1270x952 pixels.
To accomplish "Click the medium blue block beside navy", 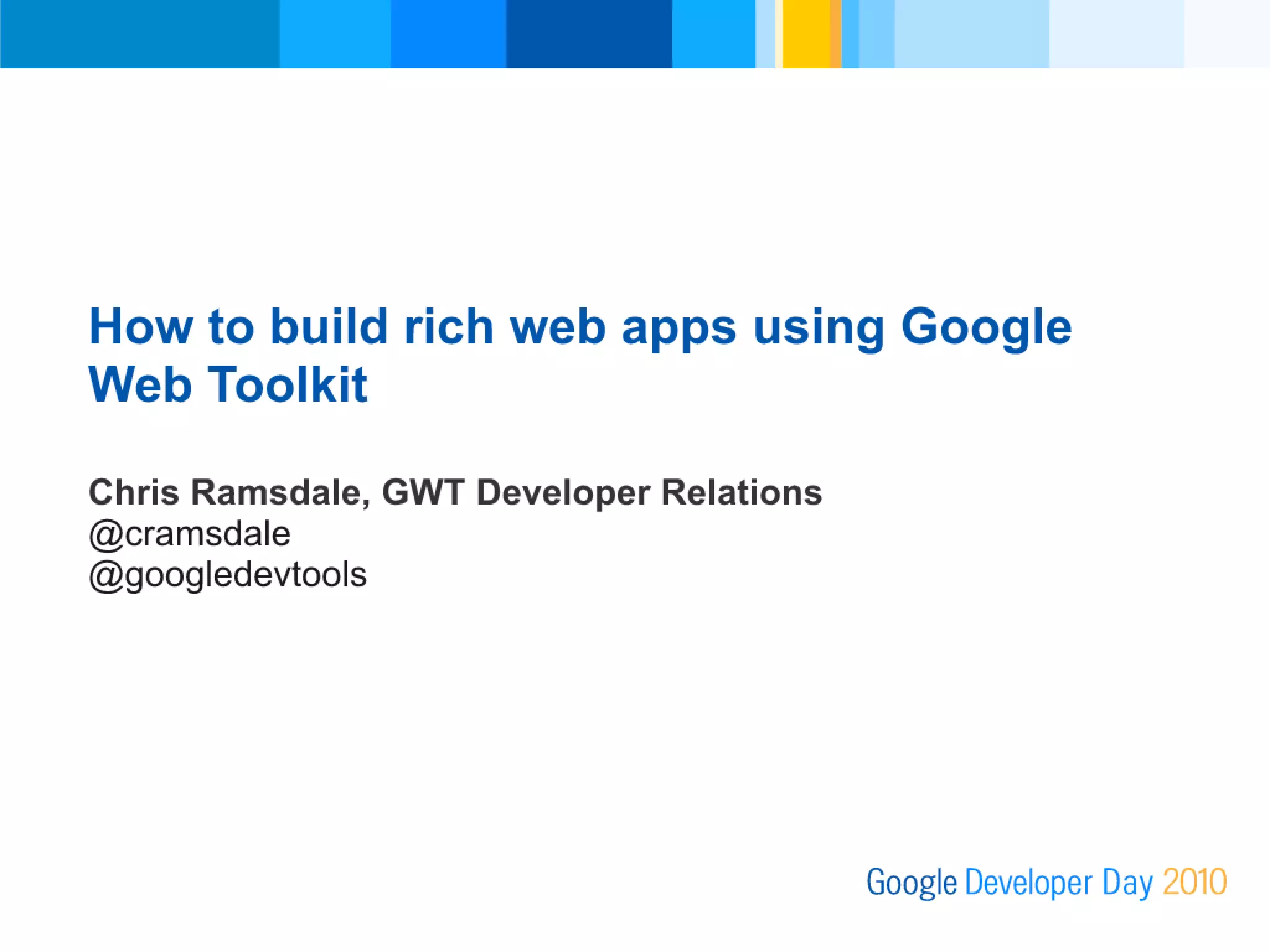I will point(448,34).
